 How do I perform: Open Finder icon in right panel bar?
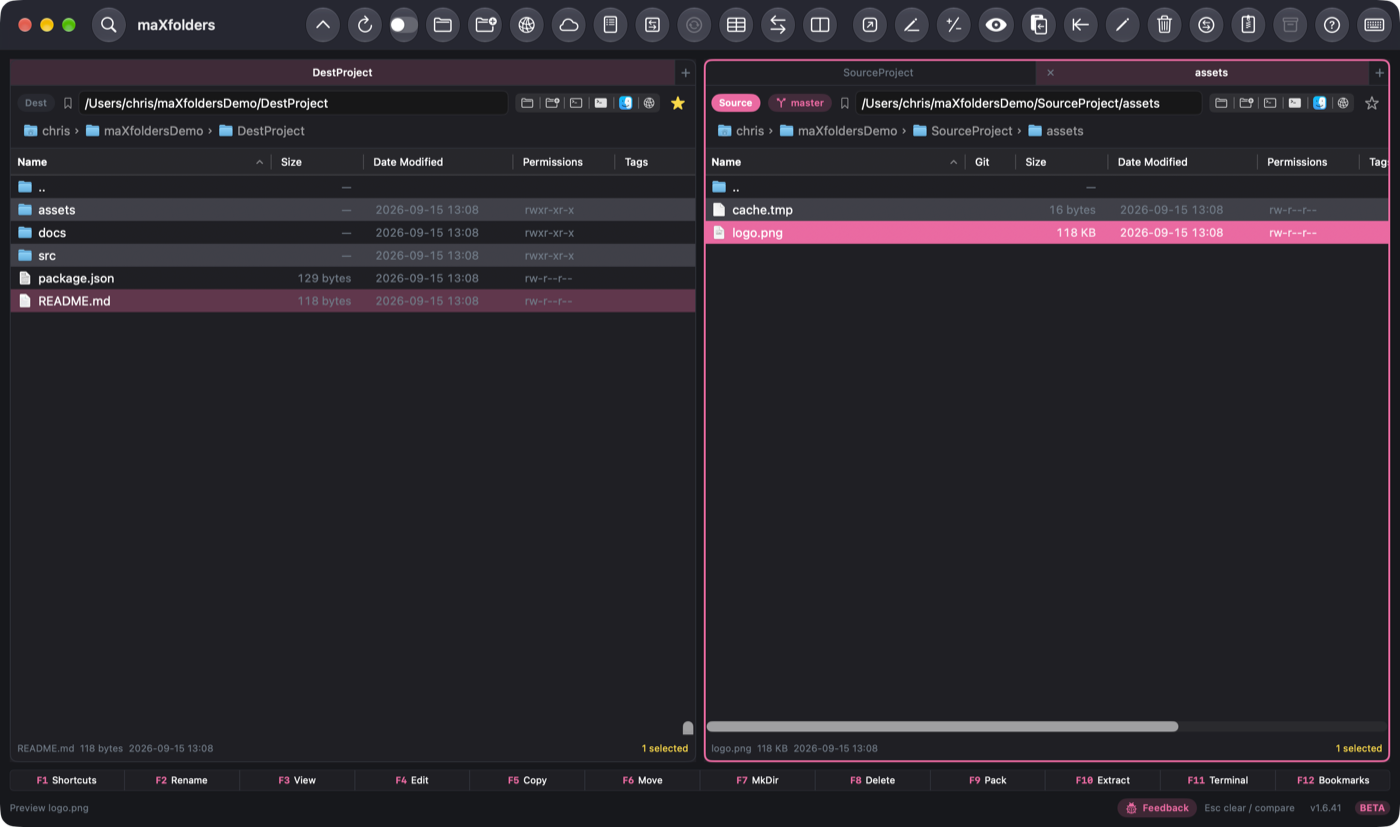tap(1320, 103)
